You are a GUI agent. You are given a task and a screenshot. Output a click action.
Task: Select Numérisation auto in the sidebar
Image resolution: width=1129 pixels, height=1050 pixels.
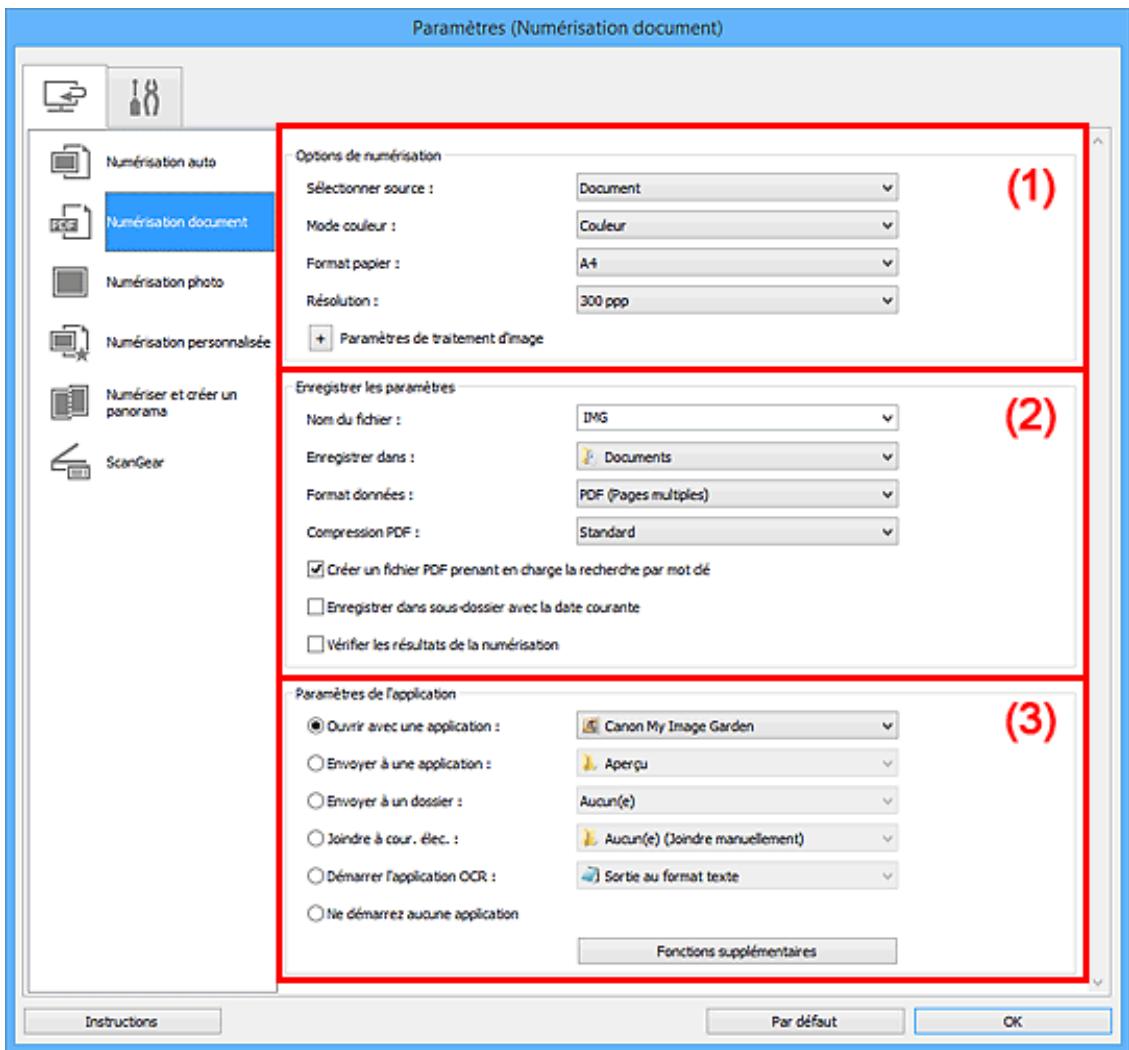161,162
